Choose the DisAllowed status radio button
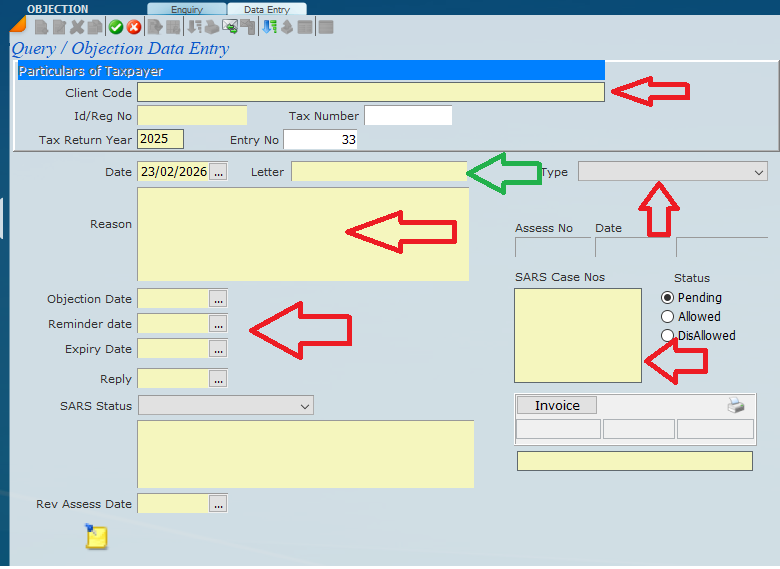 tap(668, 336)
